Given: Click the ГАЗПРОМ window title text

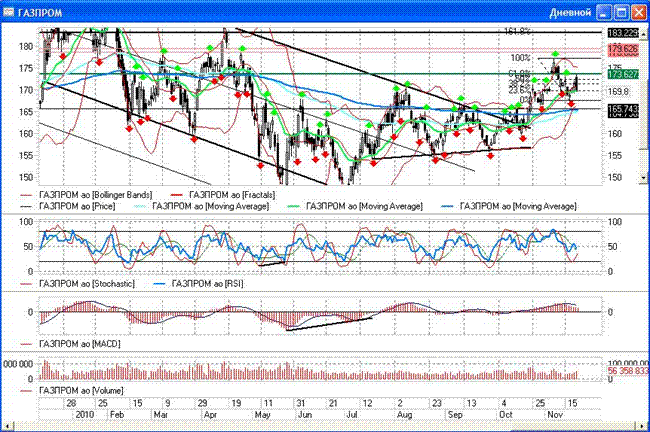Looking at the screenshot, I should click(40, 13).
